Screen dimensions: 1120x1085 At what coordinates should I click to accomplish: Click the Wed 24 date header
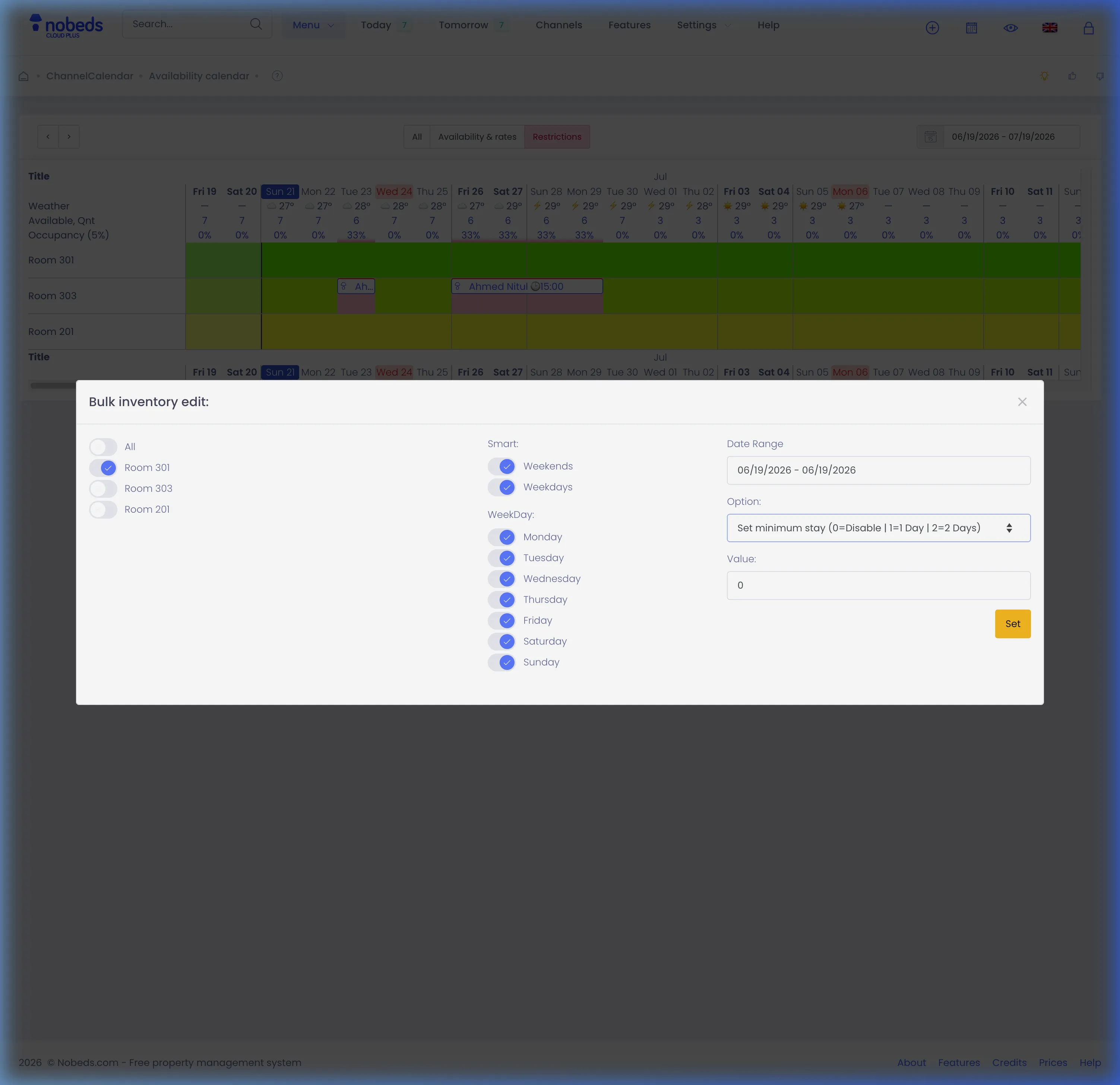click(x=394, y=192)
